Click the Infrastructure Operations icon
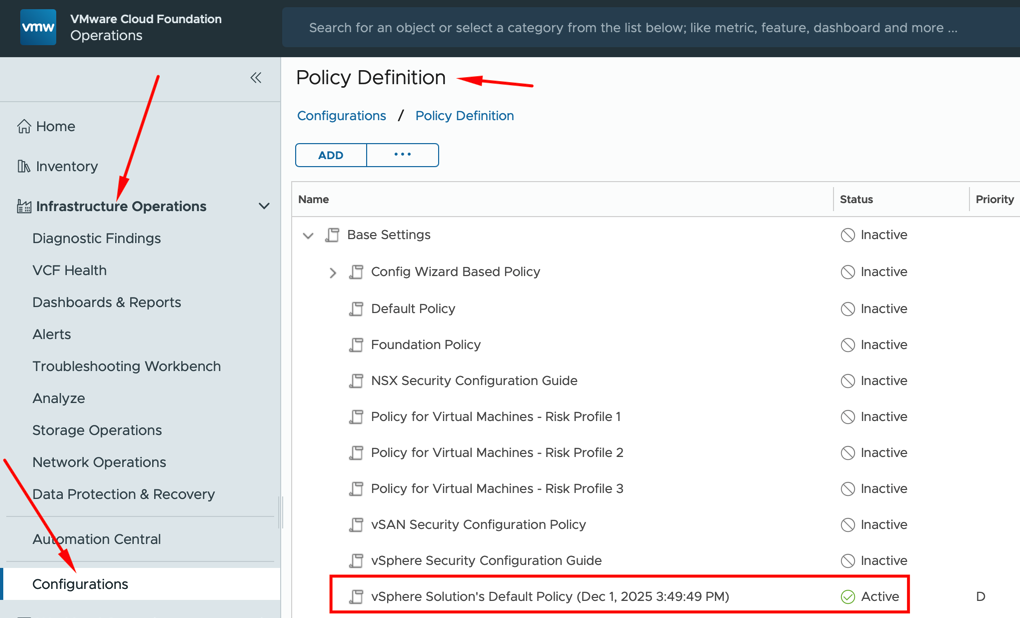This screenshot has width=1020, height=618. pos(24,207)
